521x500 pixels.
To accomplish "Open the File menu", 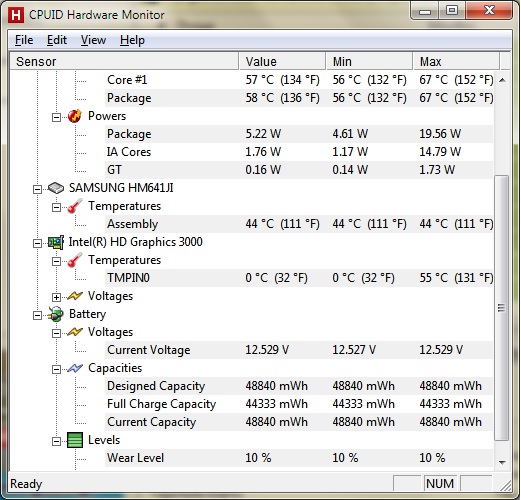I will point(24,40).
